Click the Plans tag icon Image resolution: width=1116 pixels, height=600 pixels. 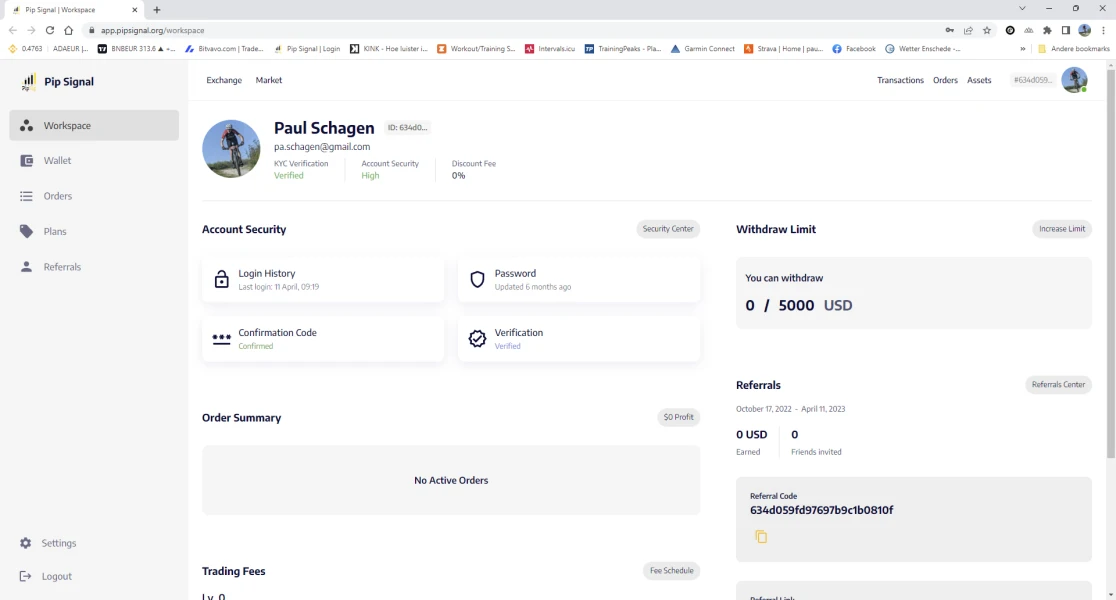click(26, 231)
